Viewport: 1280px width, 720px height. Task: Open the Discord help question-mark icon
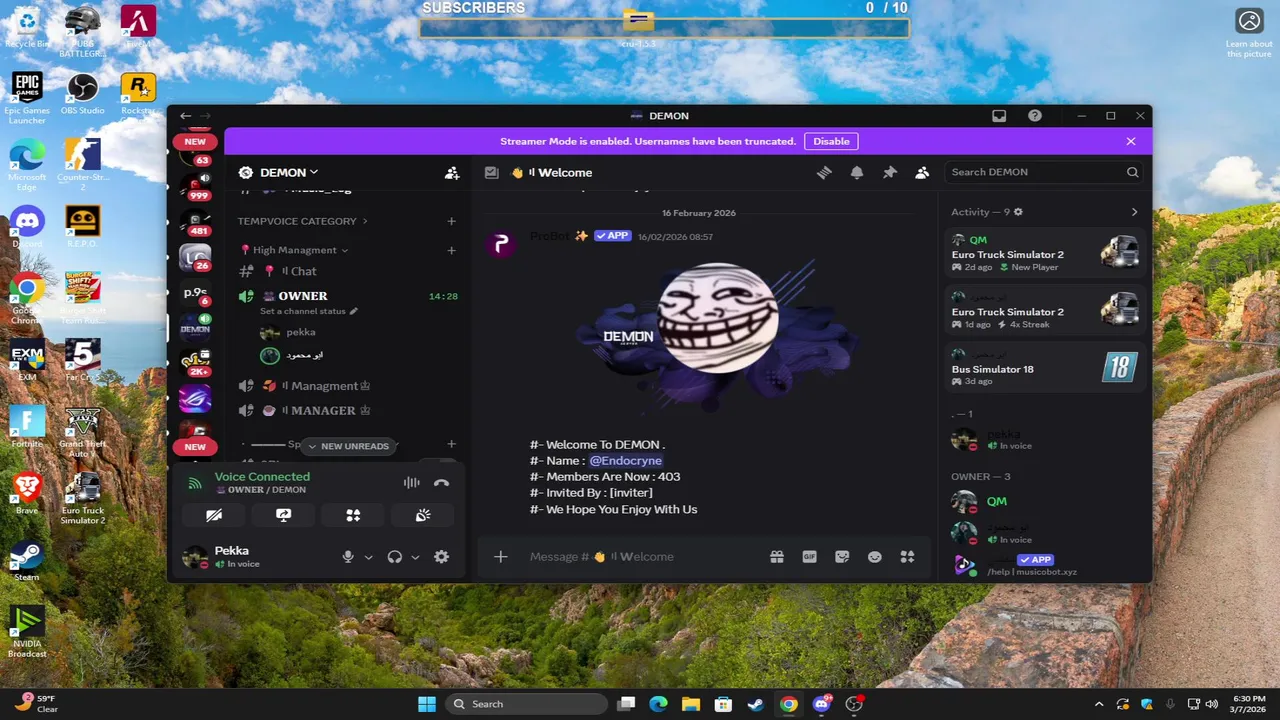[1035, 116]
